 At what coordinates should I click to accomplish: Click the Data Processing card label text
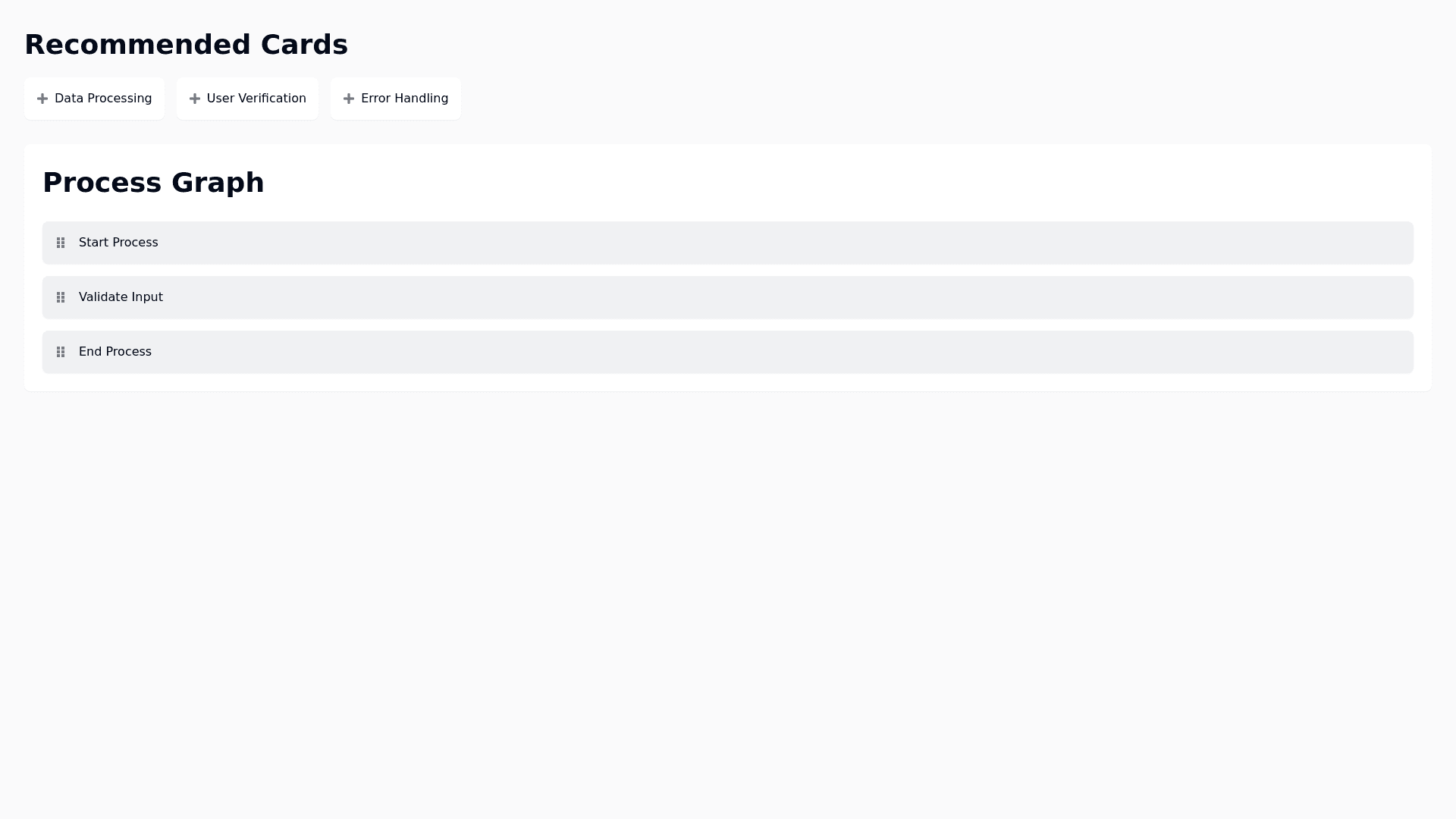pyautogui.click(x=103, y=99)
